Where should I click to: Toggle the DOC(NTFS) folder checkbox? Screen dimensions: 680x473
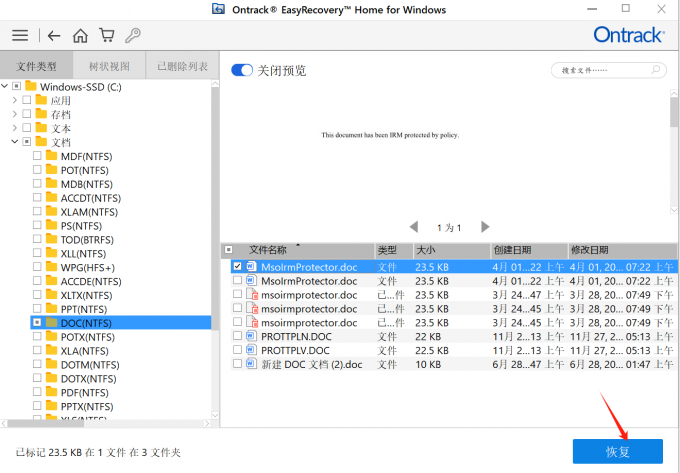(x=37, y=322)
